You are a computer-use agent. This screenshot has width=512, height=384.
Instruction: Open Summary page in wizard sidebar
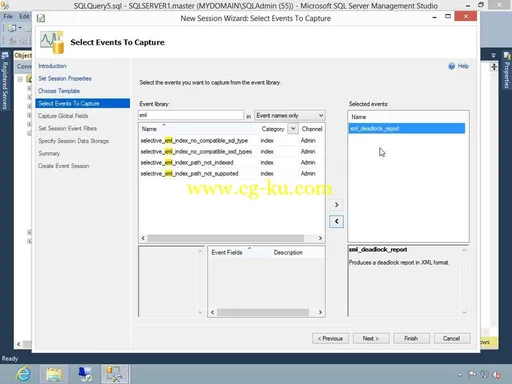click(x=49, y=153)
